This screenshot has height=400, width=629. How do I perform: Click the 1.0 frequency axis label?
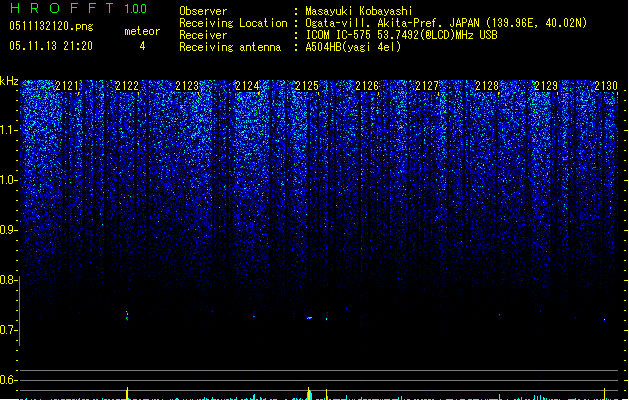tap(9, 180)
